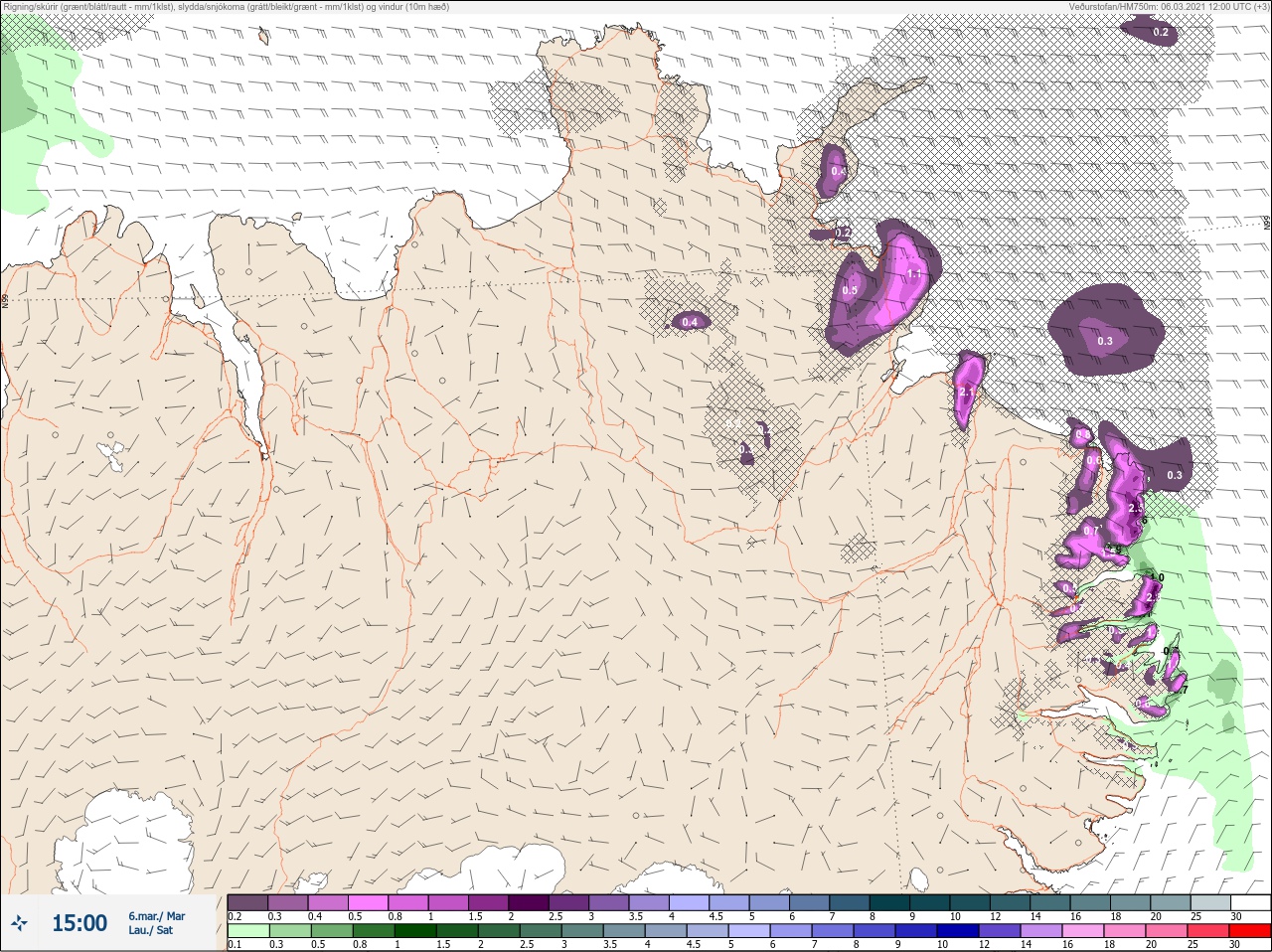Pick the pink 0.5 swatch in the upper legend row

click(x=368, y=901)
